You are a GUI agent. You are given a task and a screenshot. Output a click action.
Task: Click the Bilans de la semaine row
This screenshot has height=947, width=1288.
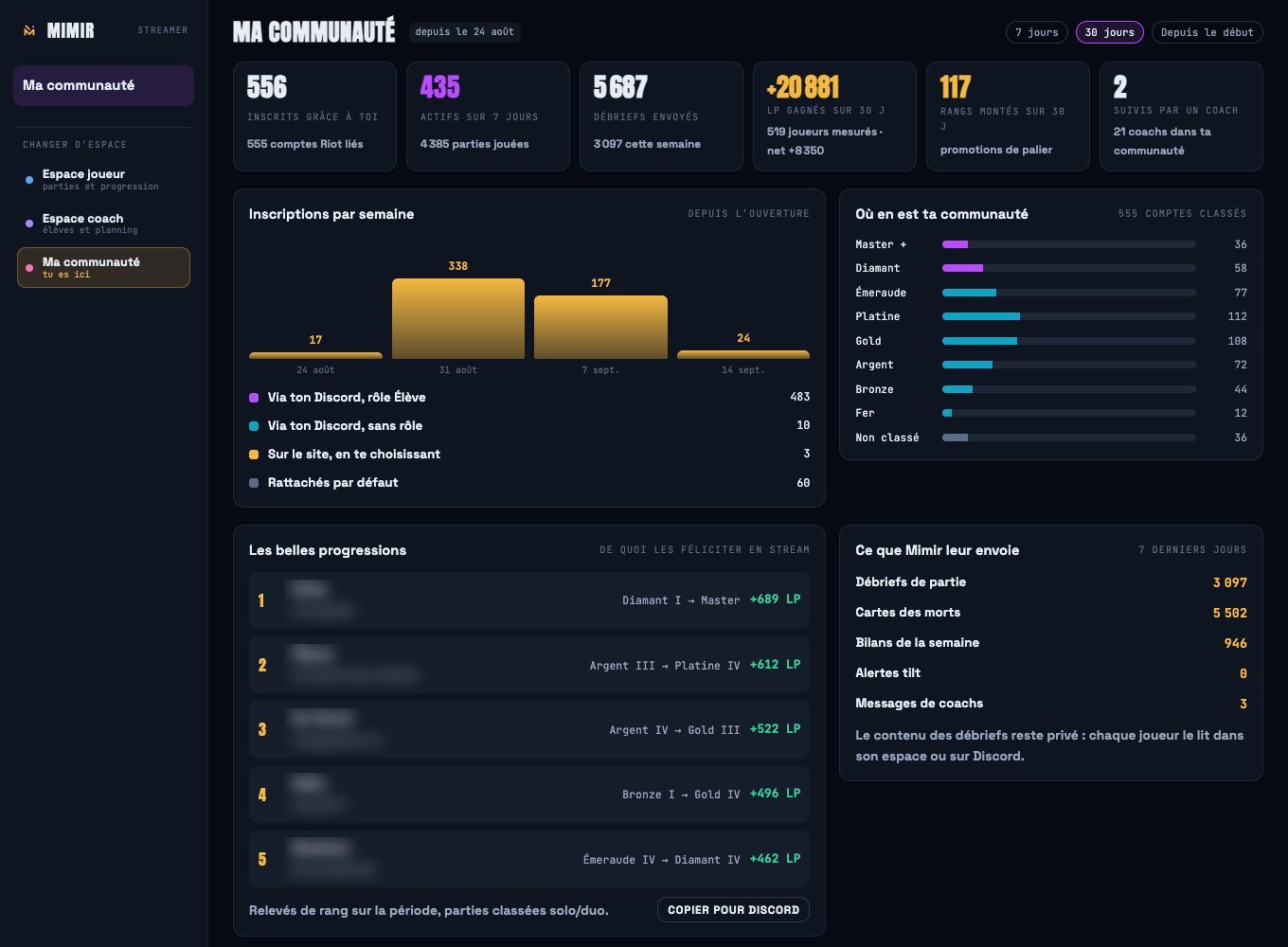tap(1051, 643)
